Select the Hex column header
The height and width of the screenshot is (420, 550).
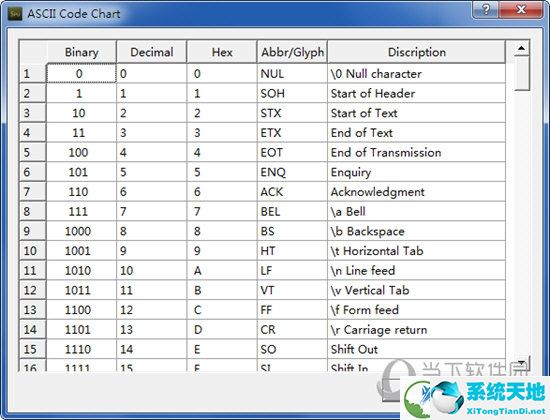pyautogui.click(x=222, y=52)
